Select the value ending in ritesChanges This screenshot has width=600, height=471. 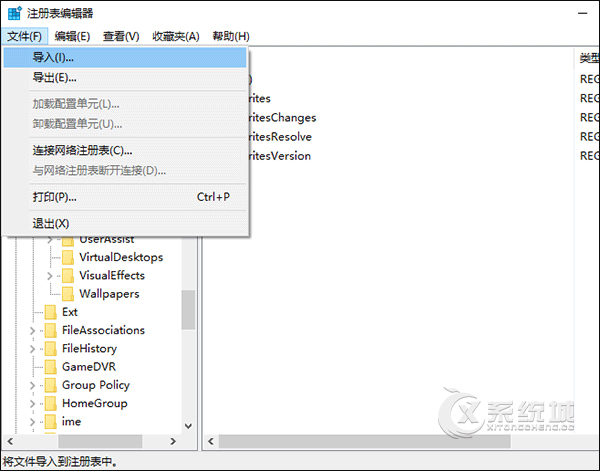click(x=282, y=117)
